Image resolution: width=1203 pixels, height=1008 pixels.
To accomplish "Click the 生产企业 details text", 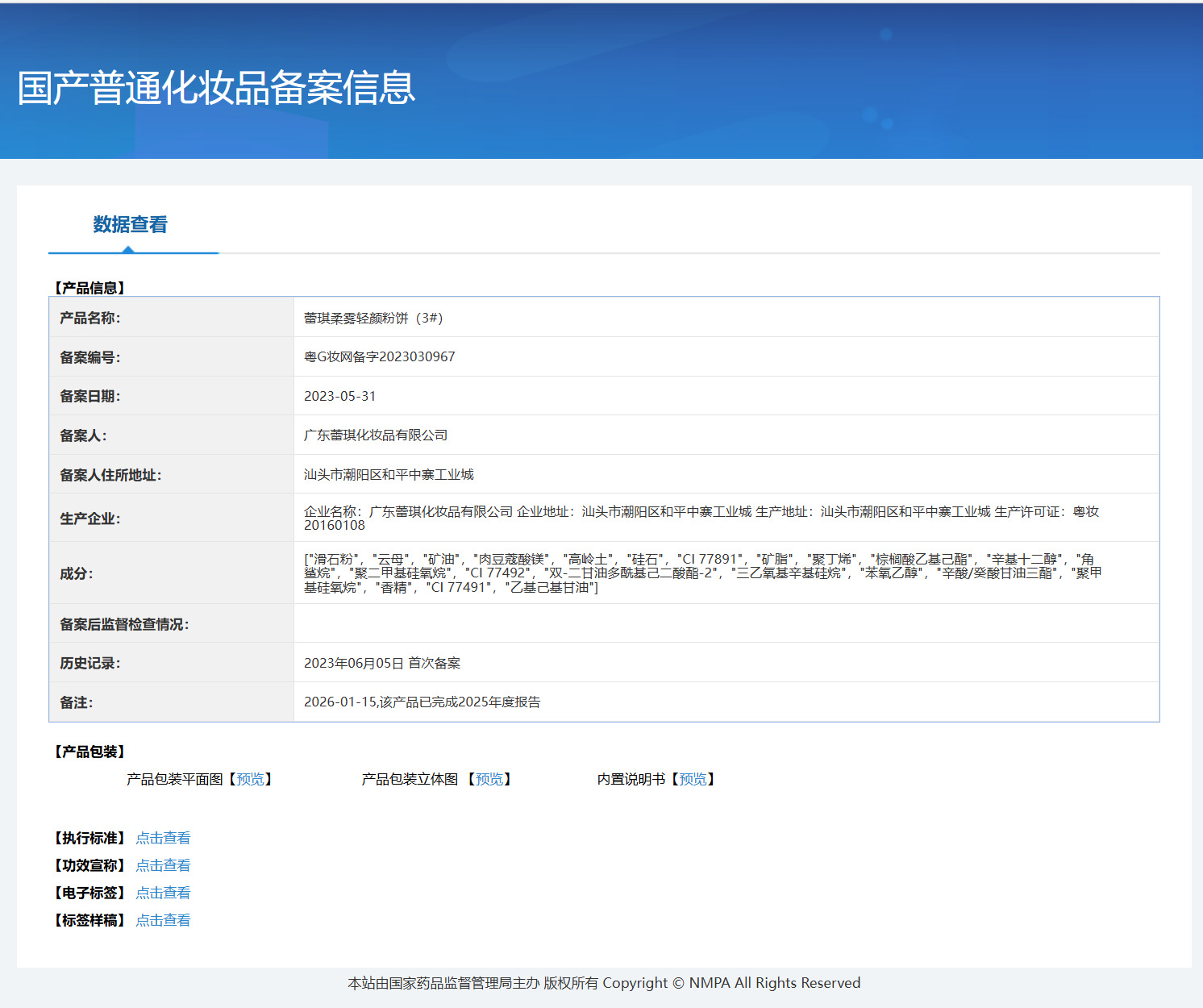I will (x=701, y=518).
